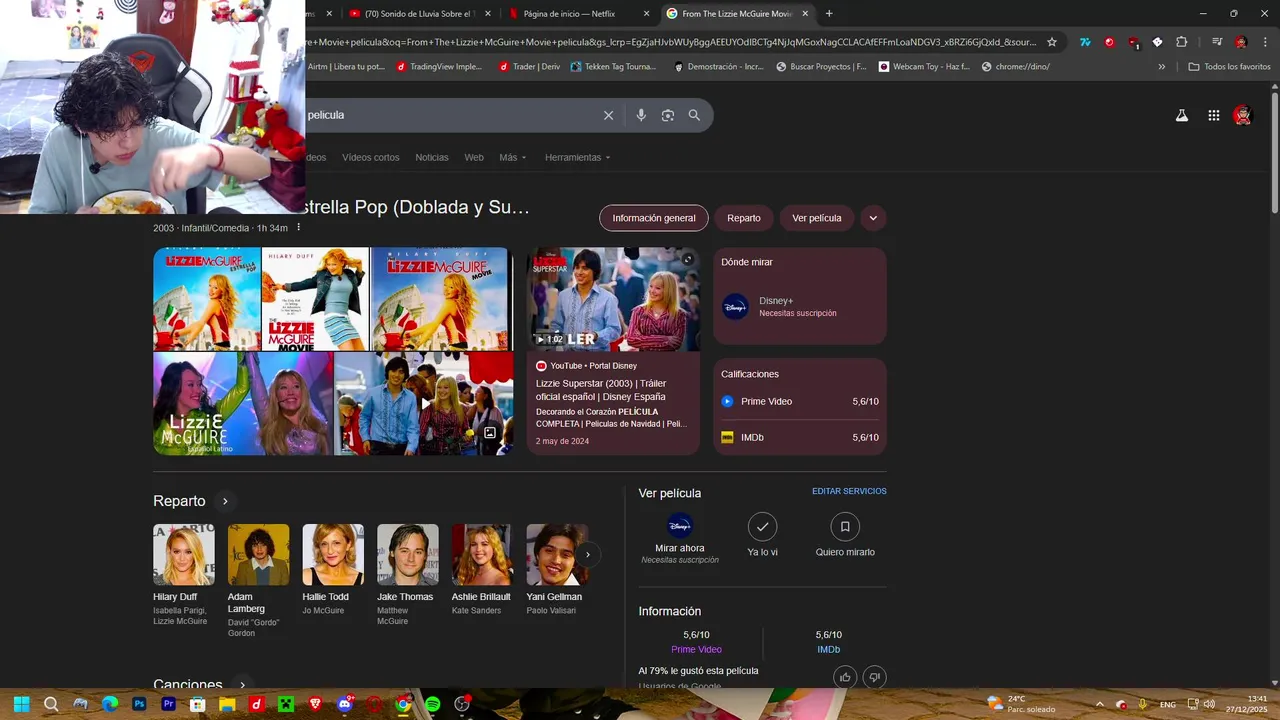The width and height of the screenshot is (1280, 720).
Task: Select the Ver película chip button
Action: point(817,218)
